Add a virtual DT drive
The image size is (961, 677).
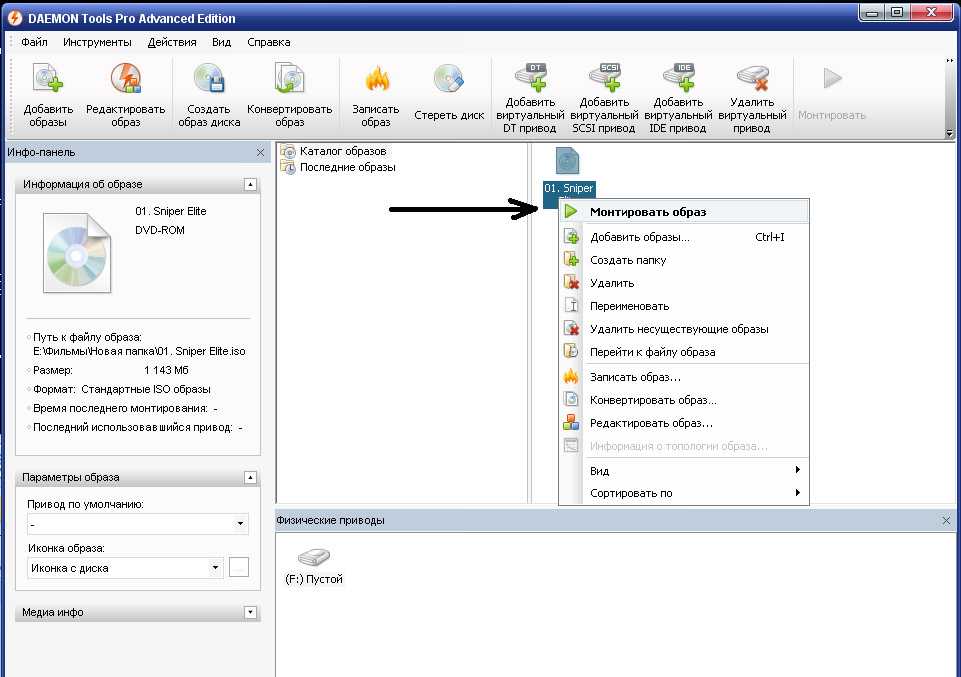pyautogui.click(x=530, y=97)
